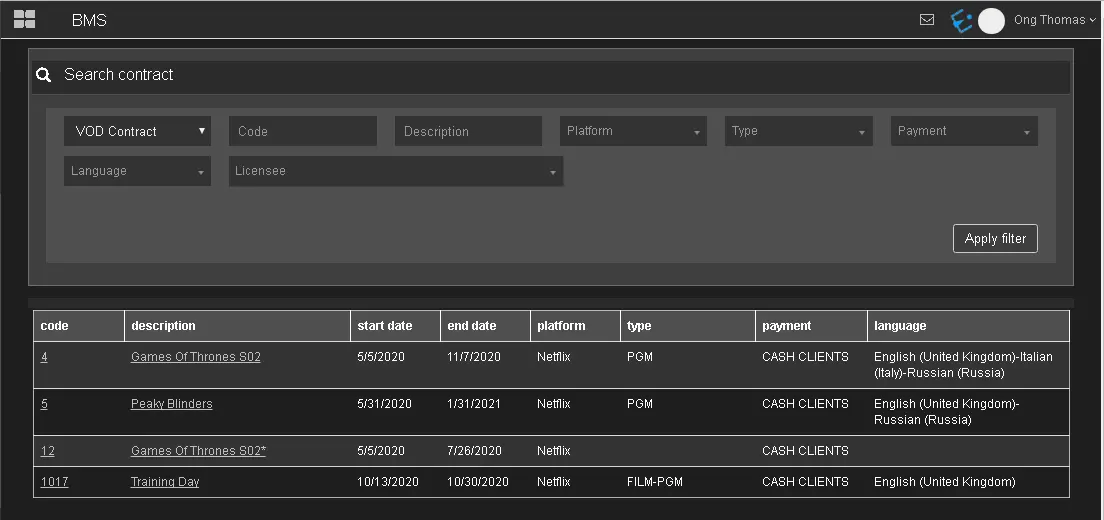1104x520 pixels.
Task: Focus the Description input field
Action: pos(468,131)
